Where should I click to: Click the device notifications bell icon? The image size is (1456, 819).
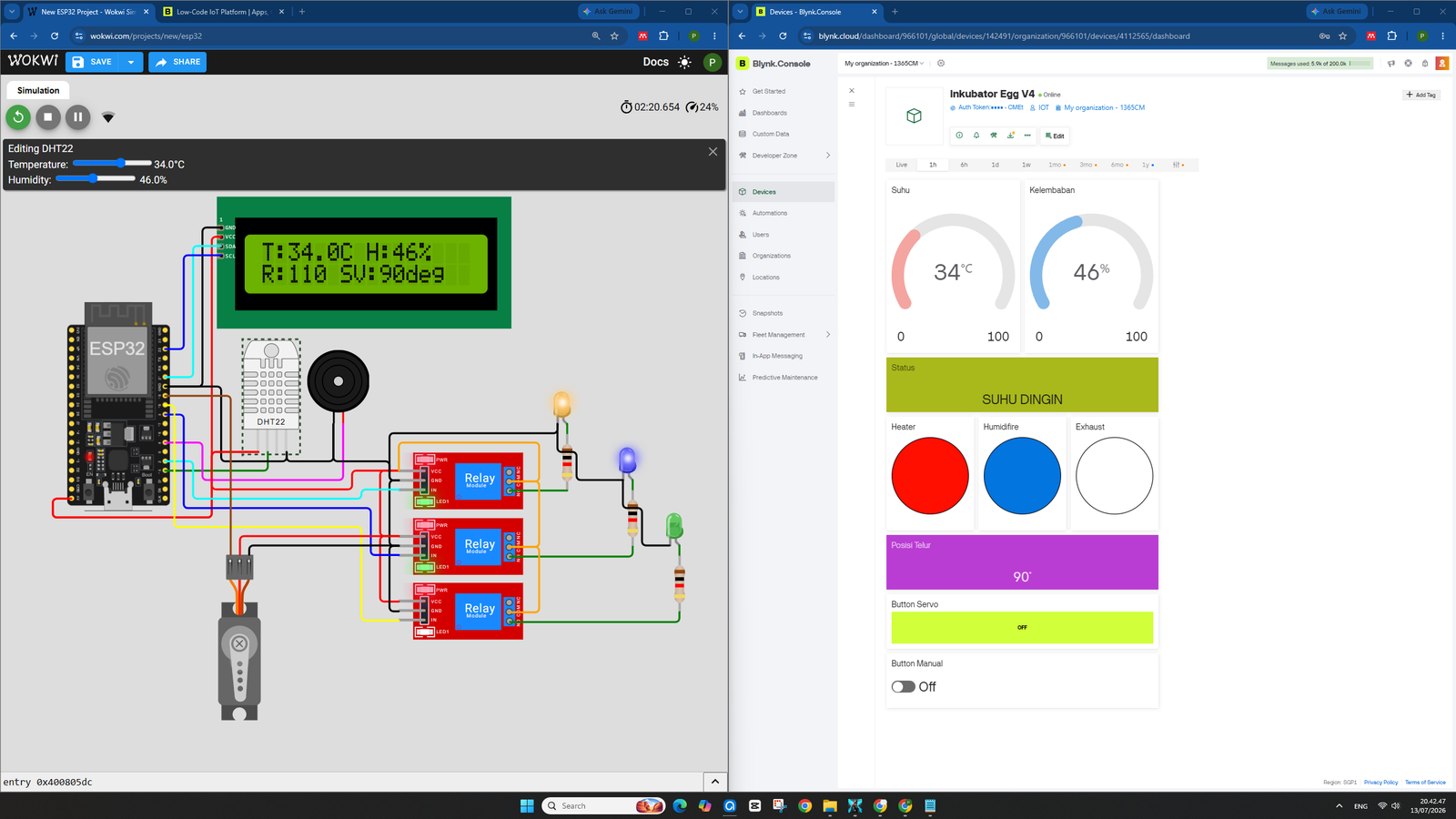(x=976, y=136)
